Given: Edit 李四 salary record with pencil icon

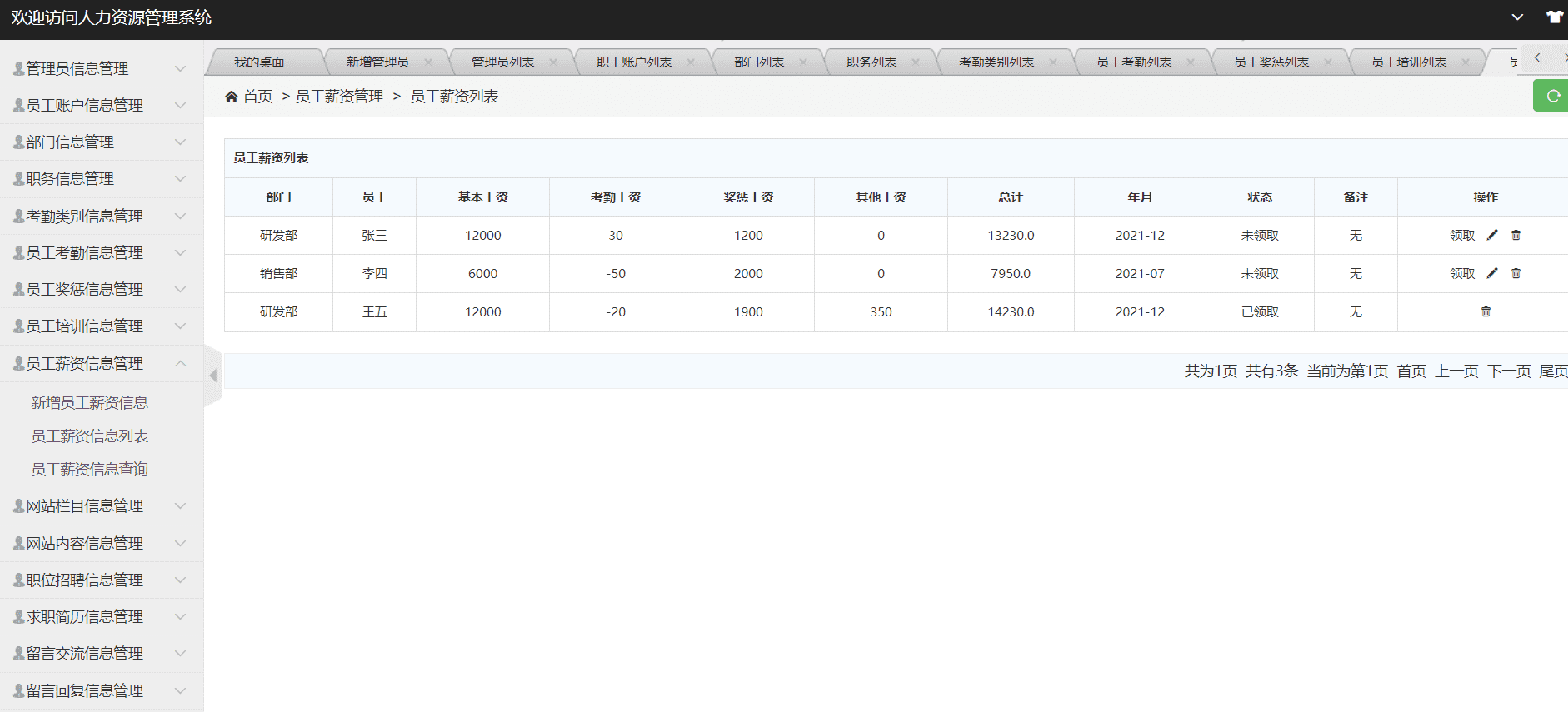Looking at the screenshot, I should [1492, 273].
